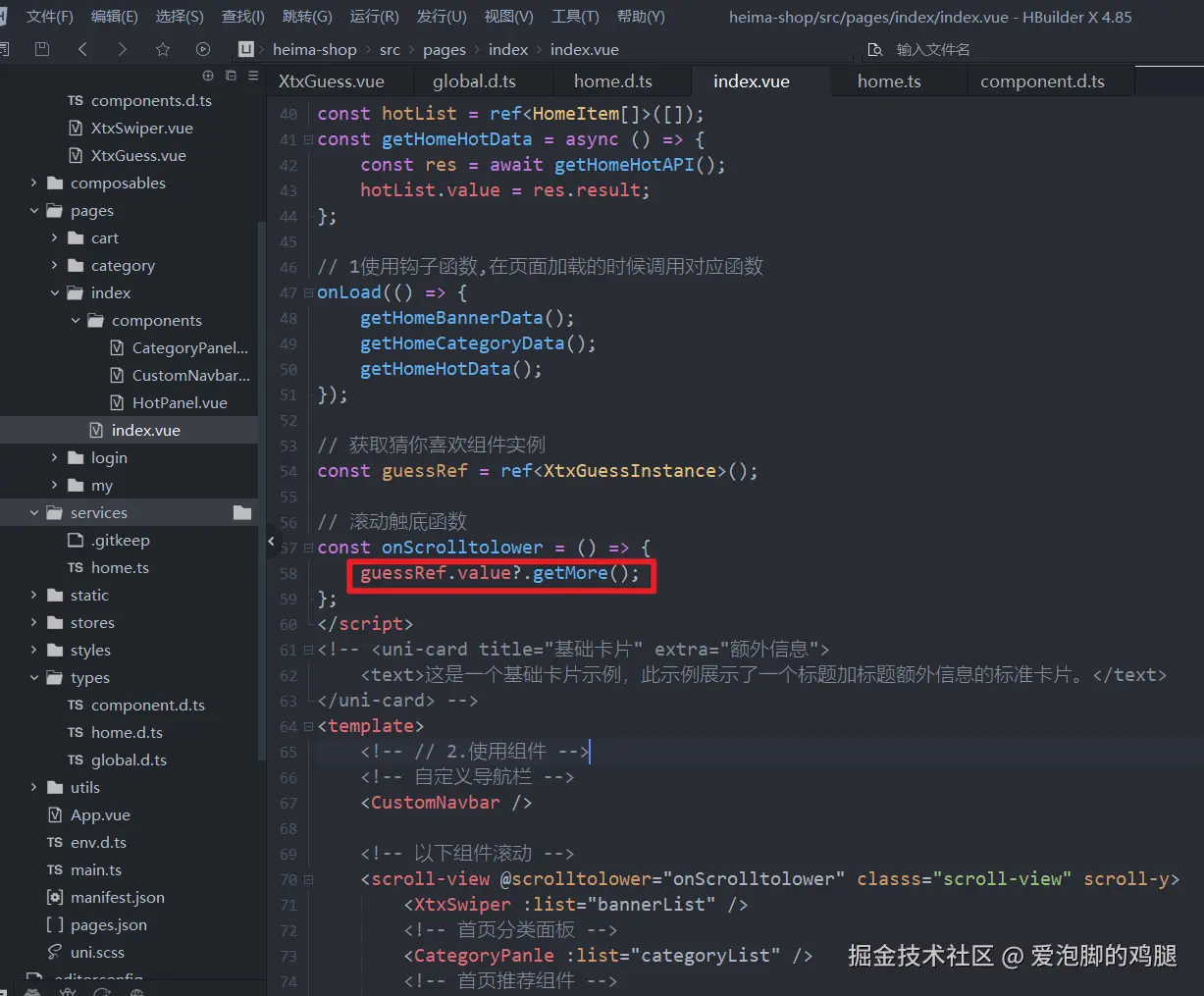
Task: Go forward with the right arrow icon
Action: point(122,49)
